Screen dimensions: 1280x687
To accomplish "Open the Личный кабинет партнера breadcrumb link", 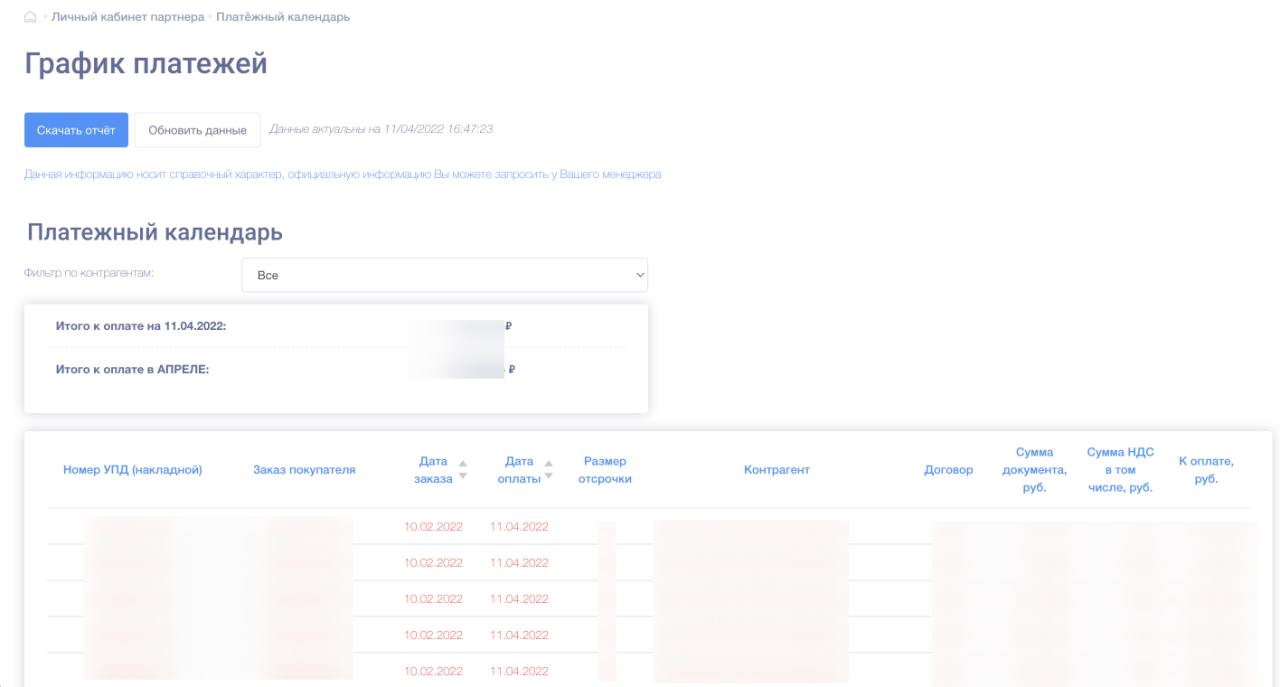I will click(x=128, y=17).
